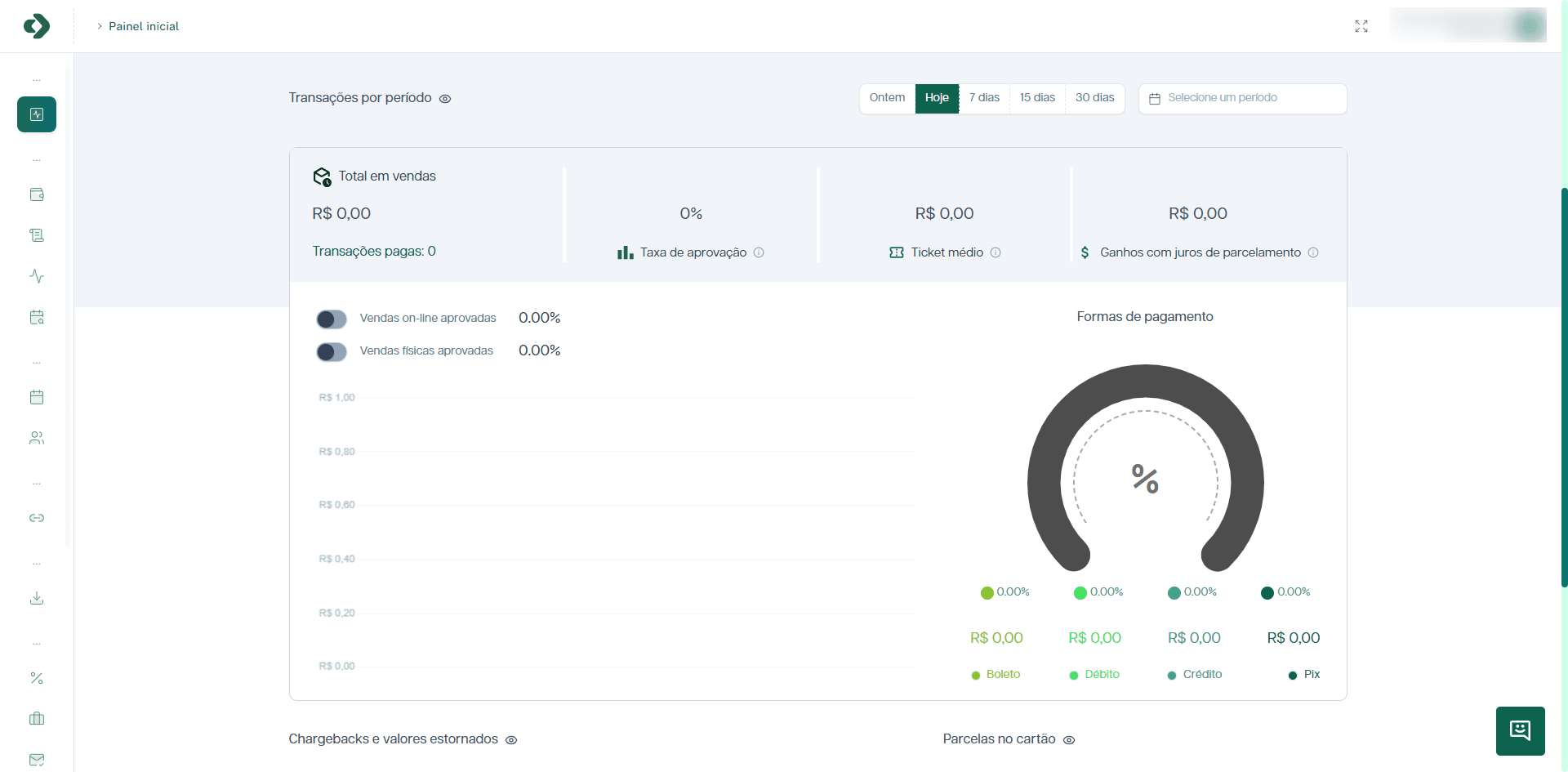
Task: Click the link icon in sidebar
Action: tap(37, 518)
